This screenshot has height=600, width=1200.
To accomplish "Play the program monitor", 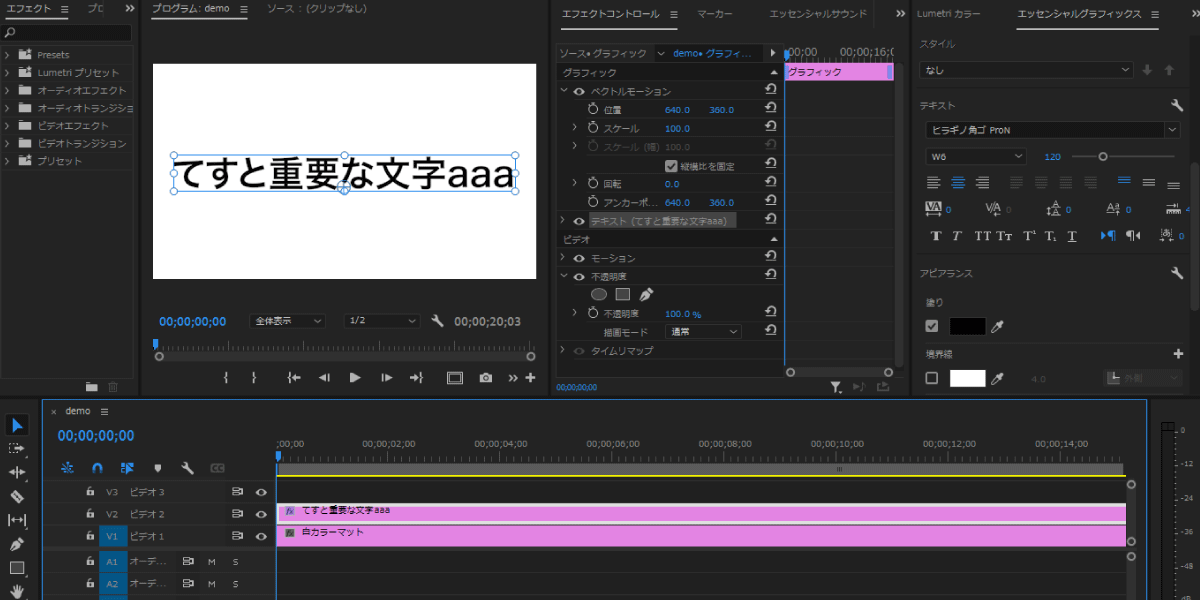I will (x=354, y=377).
